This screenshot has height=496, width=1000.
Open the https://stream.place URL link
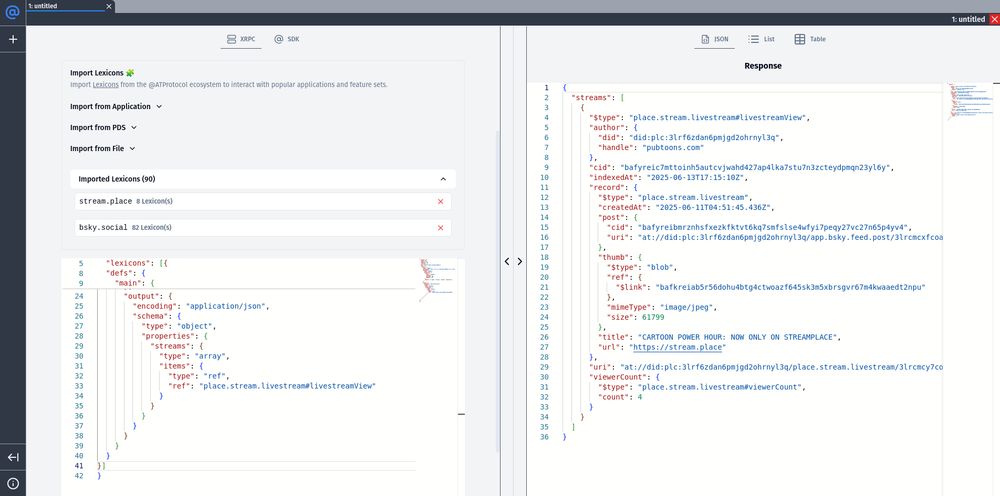(x=678, y=347)
